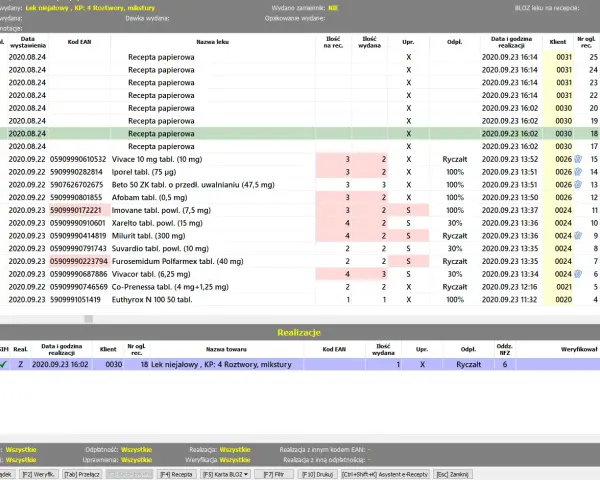The image size is (600, 480).
Task: Select highlighted Recepta papierowa row number 18
Action: (x=300, y=134)
